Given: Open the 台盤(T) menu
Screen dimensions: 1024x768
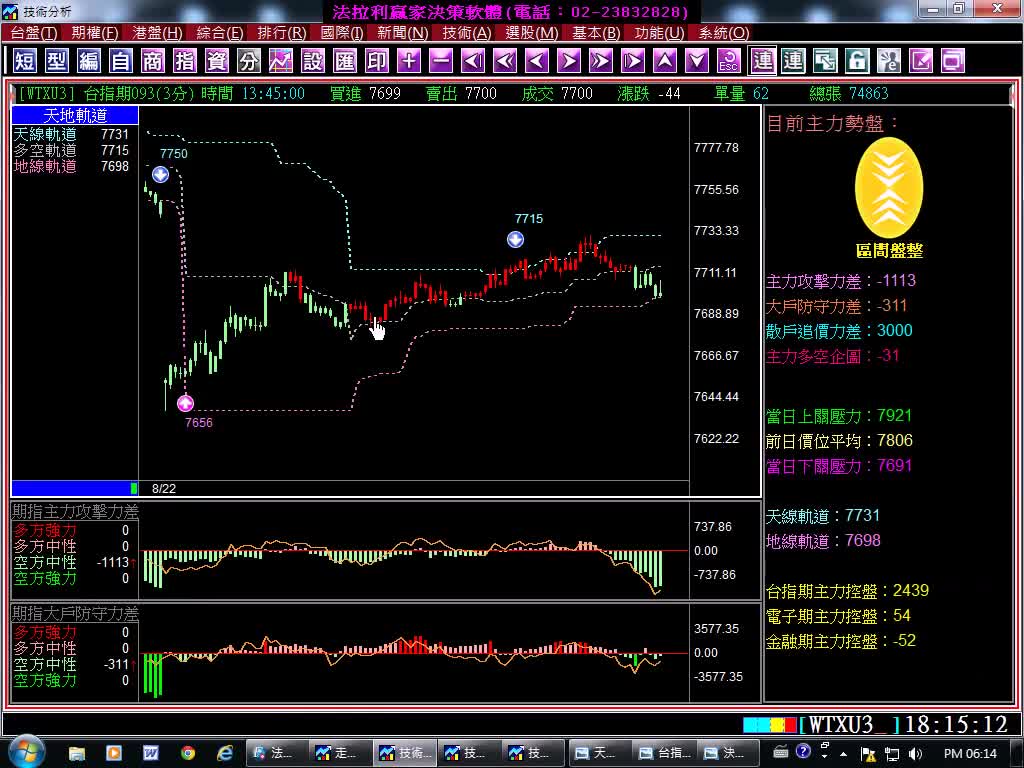Looking at the screenshot, I should point(33,33).
